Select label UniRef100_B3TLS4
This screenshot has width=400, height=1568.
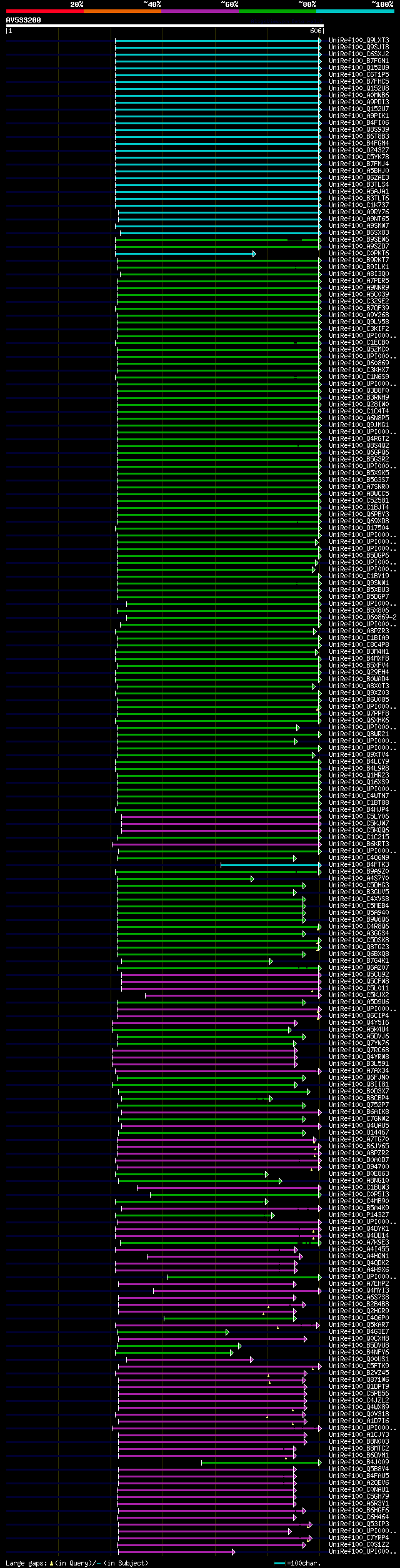pos(359,185)
